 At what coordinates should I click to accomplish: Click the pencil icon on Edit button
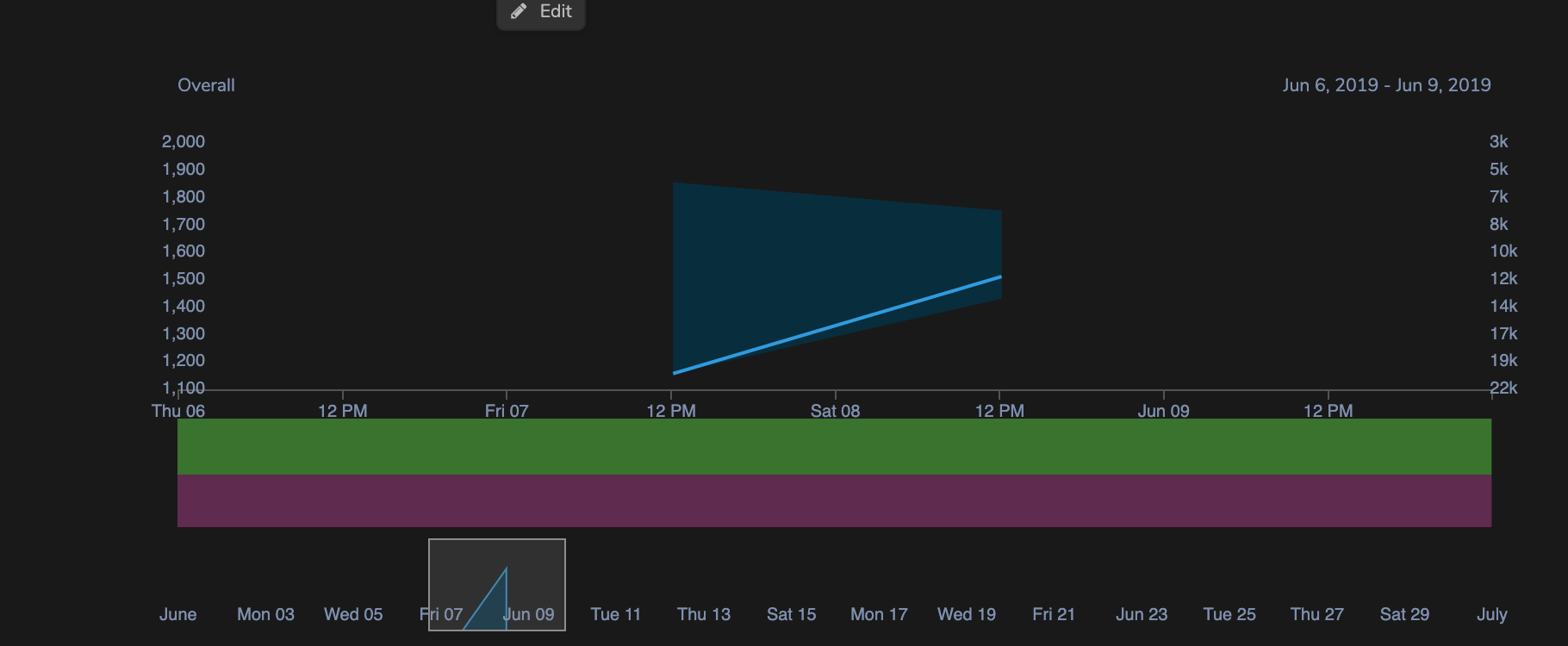[519, 11]
